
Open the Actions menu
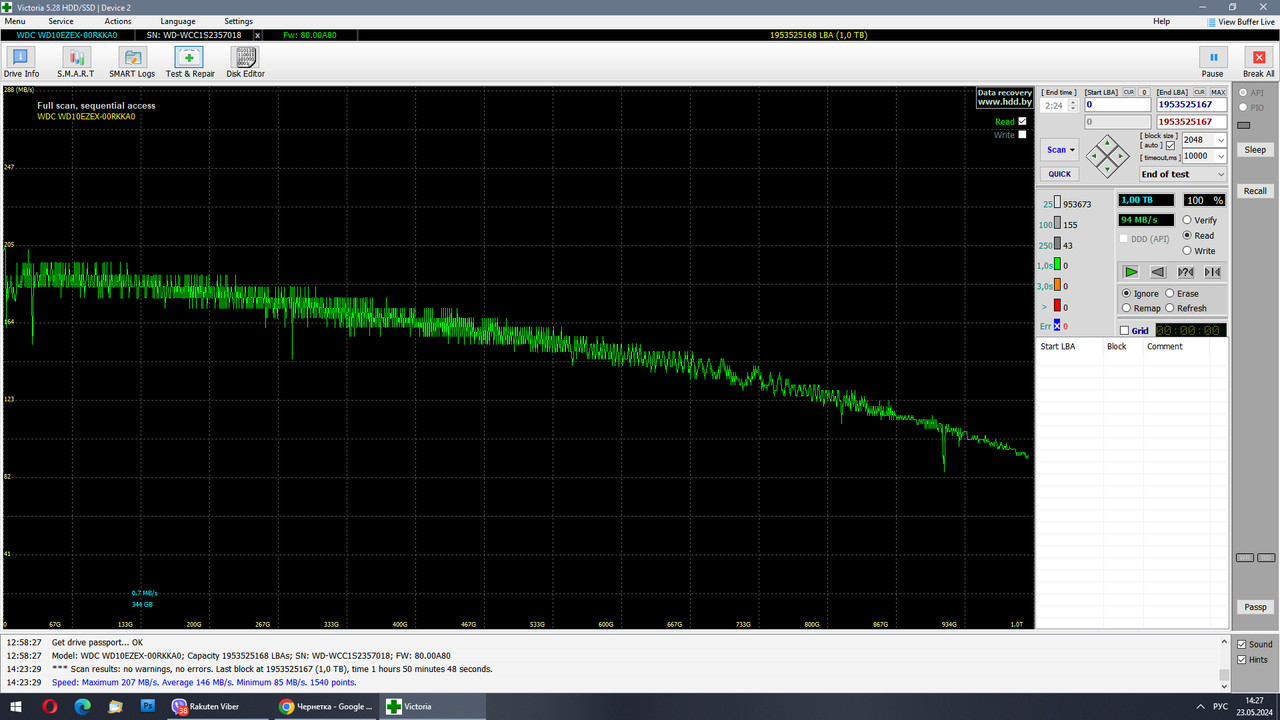coord(118,21)
